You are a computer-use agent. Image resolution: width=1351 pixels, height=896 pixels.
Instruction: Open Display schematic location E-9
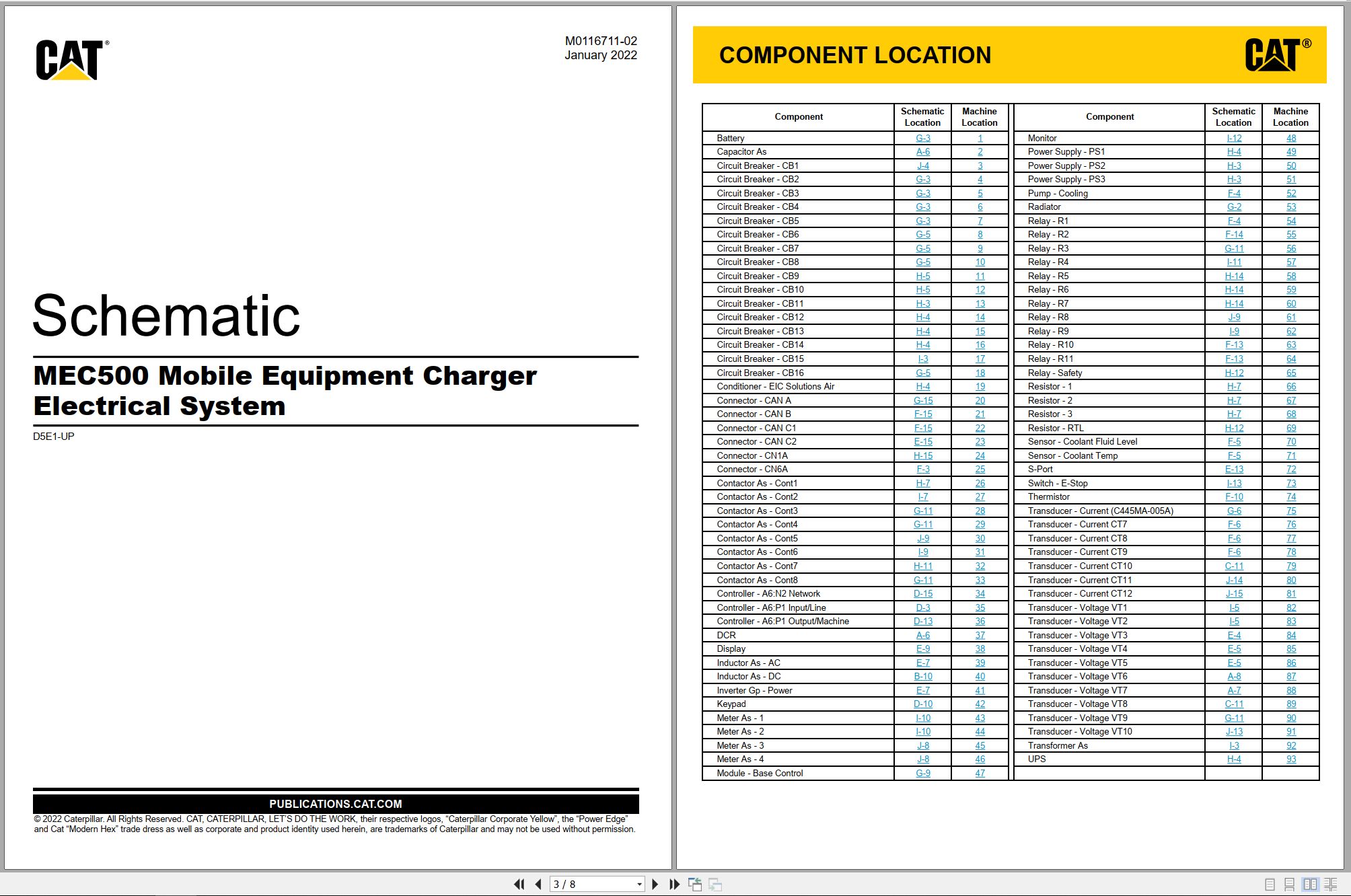pyautogui.click(x=922, y=648)
